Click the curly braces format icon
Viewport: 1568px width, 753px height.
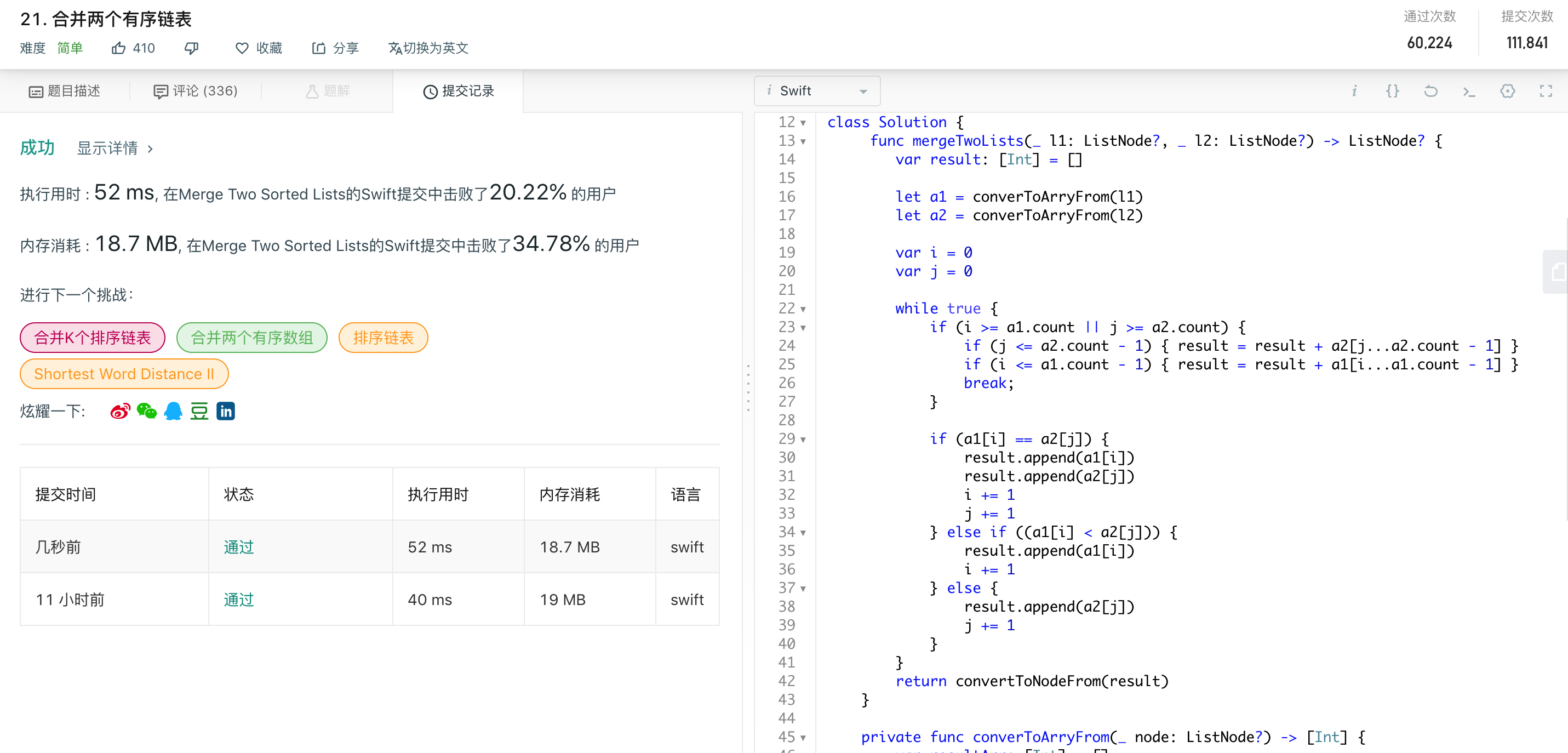[1392, 92]
